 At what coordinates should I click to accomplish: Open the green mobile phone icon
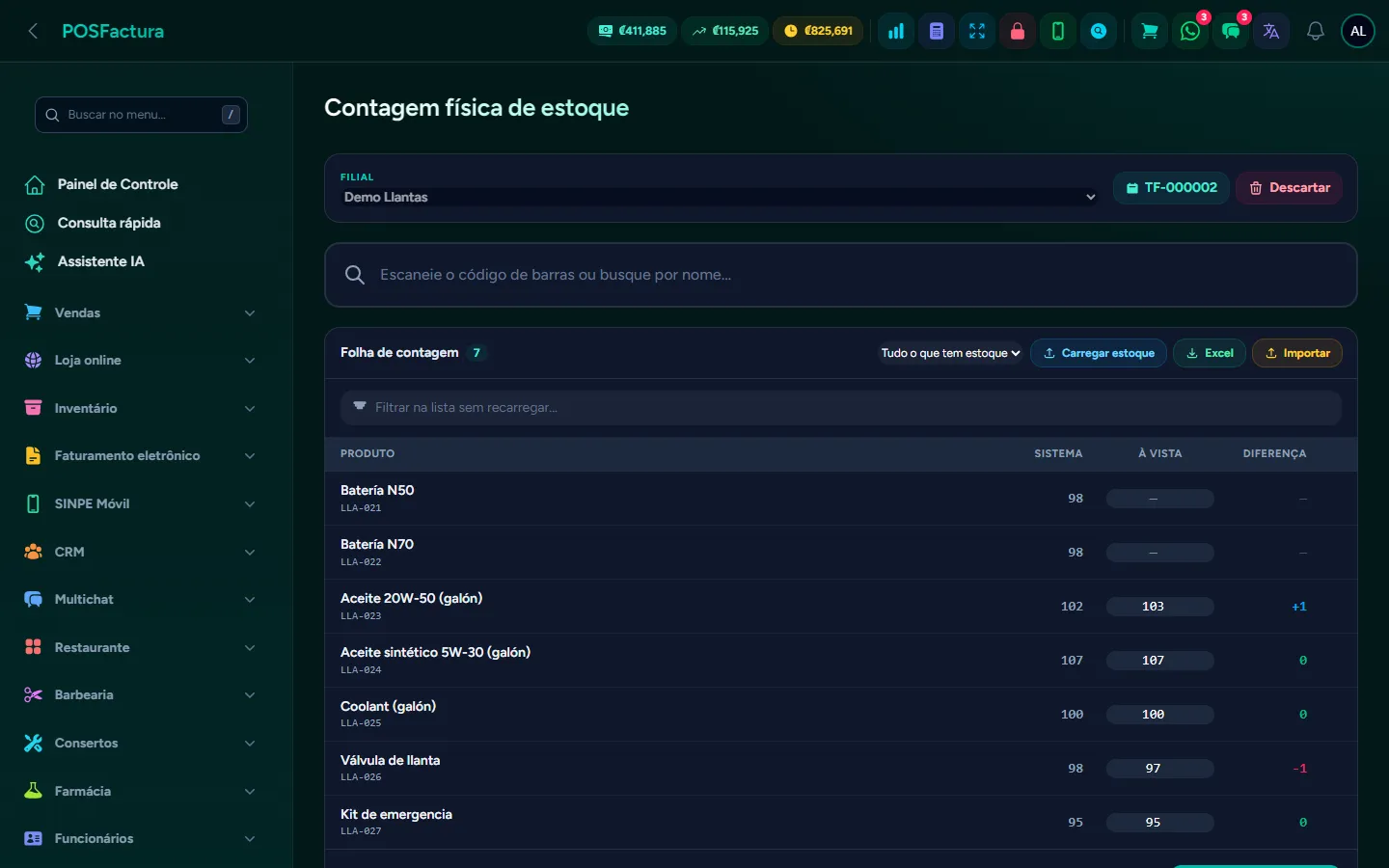[1058, 31]
